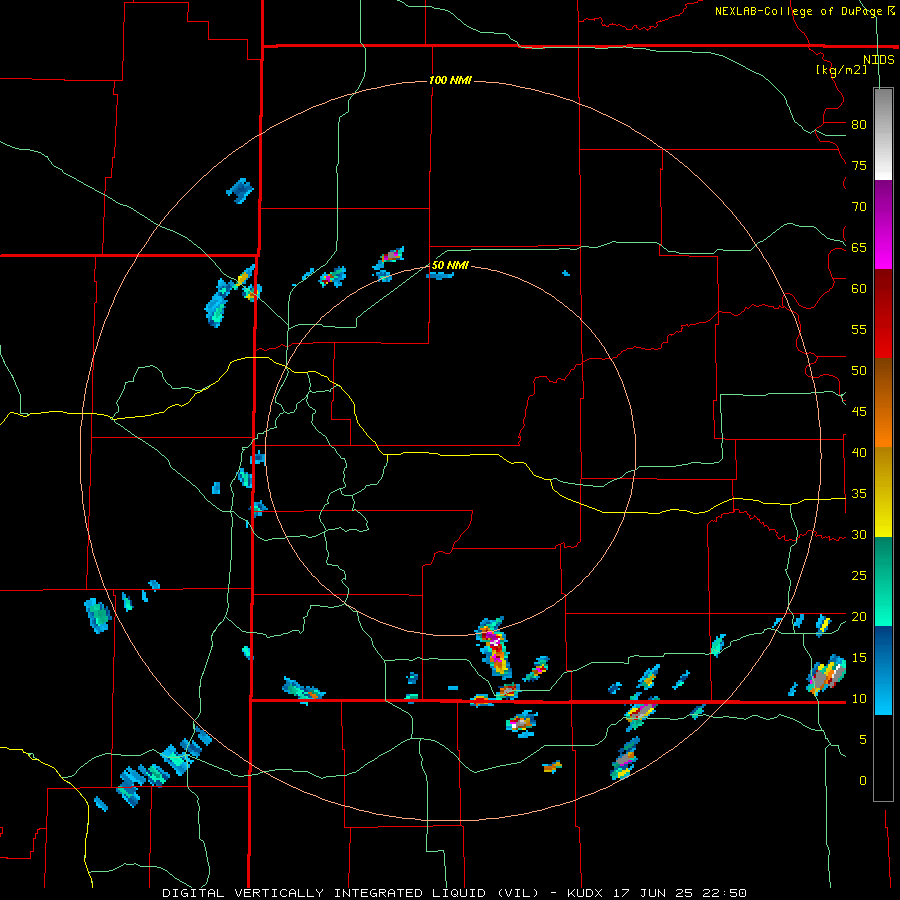Click the scale value 35
The image size is (900, 900).
tap(859, 494)
